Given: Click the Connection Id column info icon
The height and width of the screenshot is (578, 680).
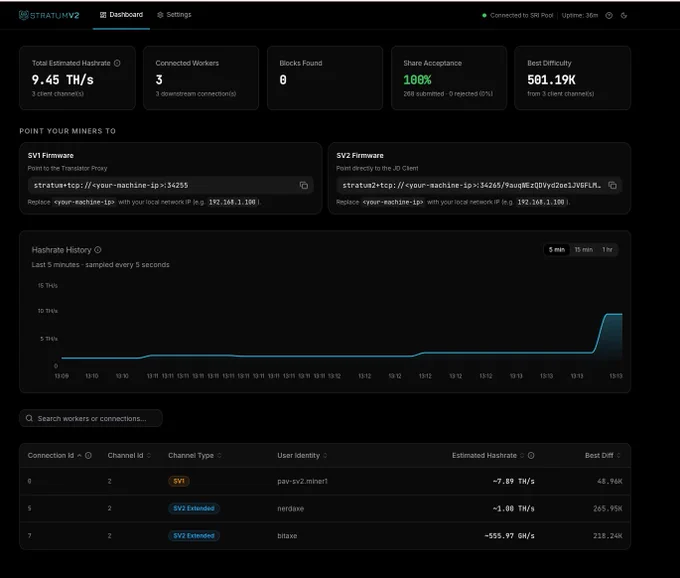Looking at the screenshot, I should click(x=88, y=455).
